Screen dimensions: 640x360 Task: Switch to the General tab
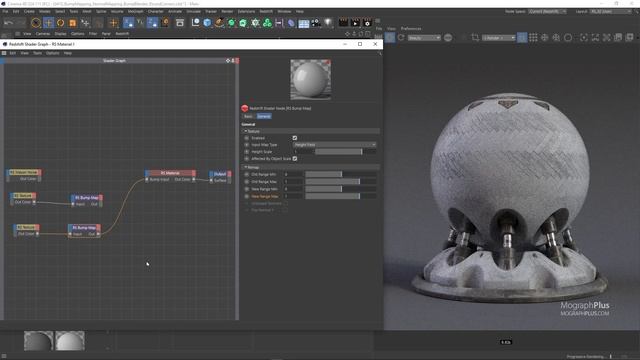click(264, 116)
